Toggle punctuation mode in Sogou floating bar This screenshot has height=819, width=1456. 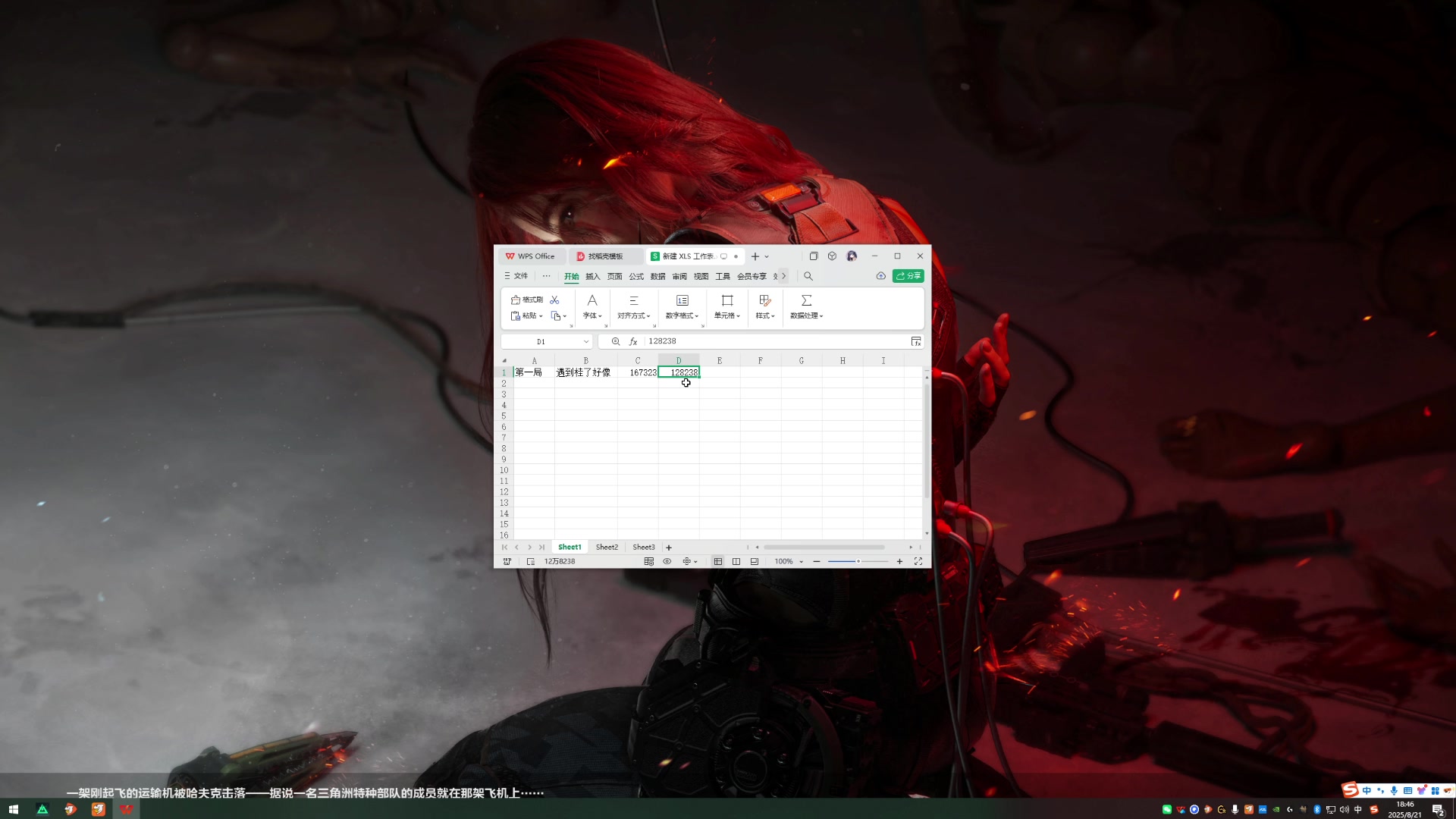point(1380,790)
